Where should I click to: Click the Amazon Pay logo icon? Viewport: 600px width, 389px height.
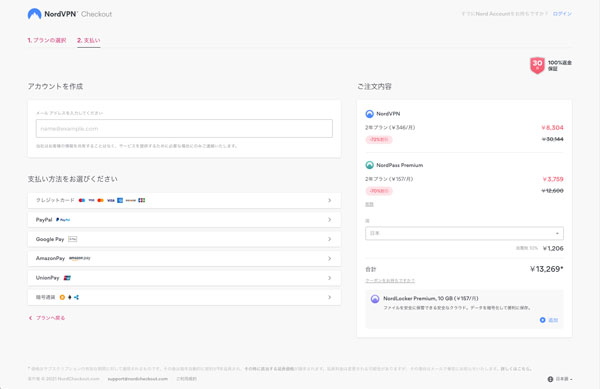(80, 259)
